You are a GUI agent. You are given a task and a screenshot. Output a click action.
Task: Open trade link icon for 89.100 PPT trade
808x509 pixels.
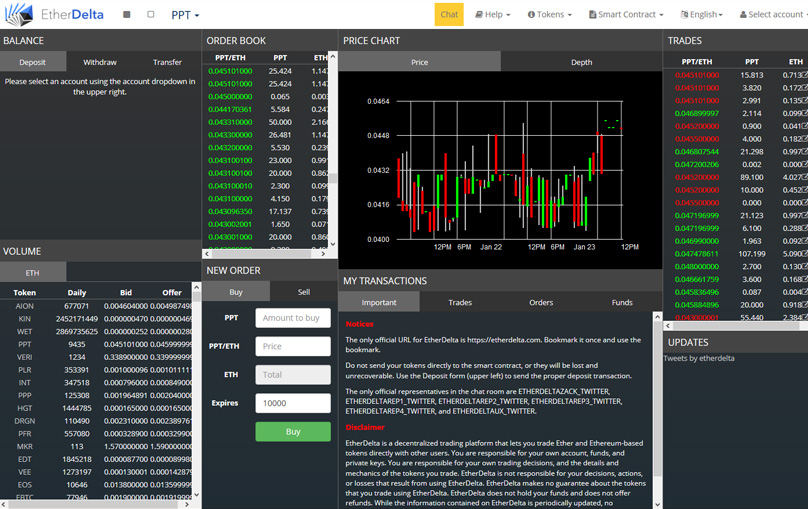click(804, 177)
